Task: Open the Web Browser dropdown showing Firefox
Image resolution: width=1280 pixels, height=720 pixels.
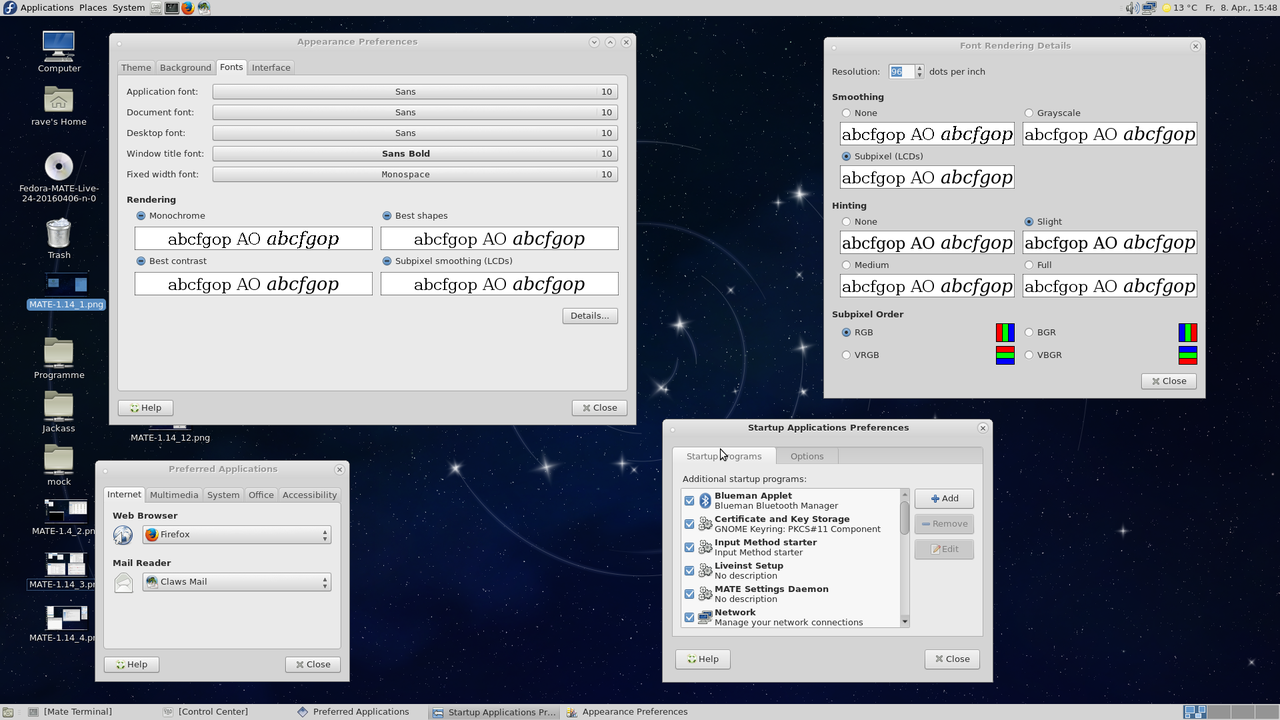Action: point(236,535)
